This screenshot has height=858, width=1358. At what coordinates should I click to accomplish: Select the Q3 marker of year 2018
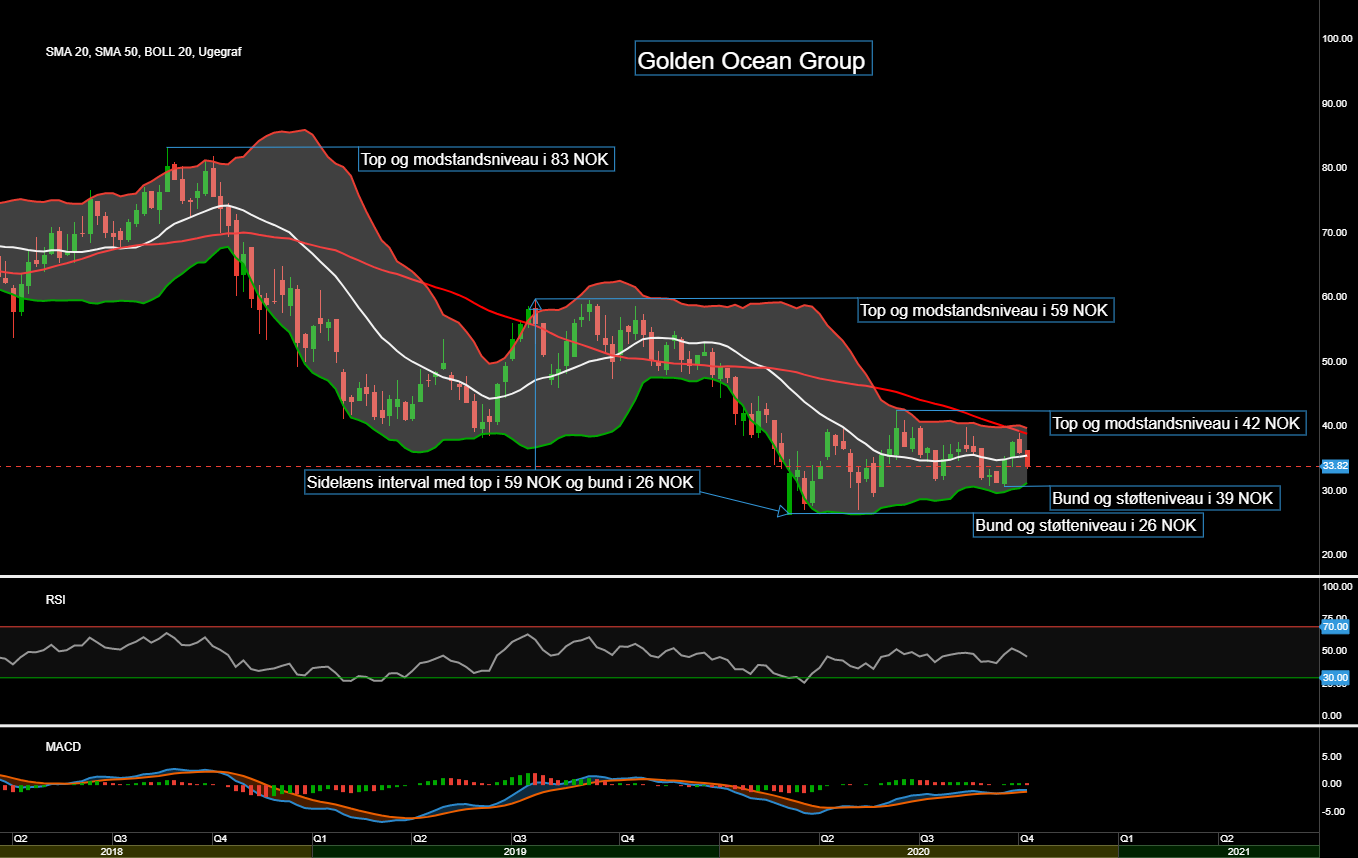click(x=119, y=837)
